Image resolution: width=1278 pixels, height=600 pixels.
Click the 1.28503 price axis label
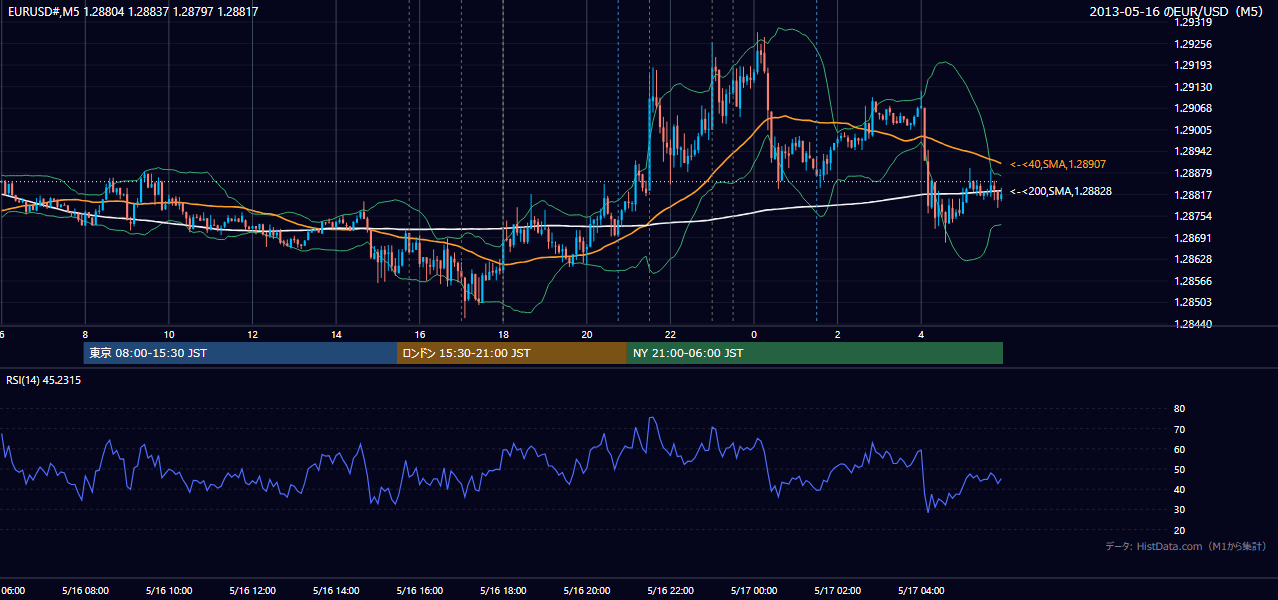(x=1193, y=302)
